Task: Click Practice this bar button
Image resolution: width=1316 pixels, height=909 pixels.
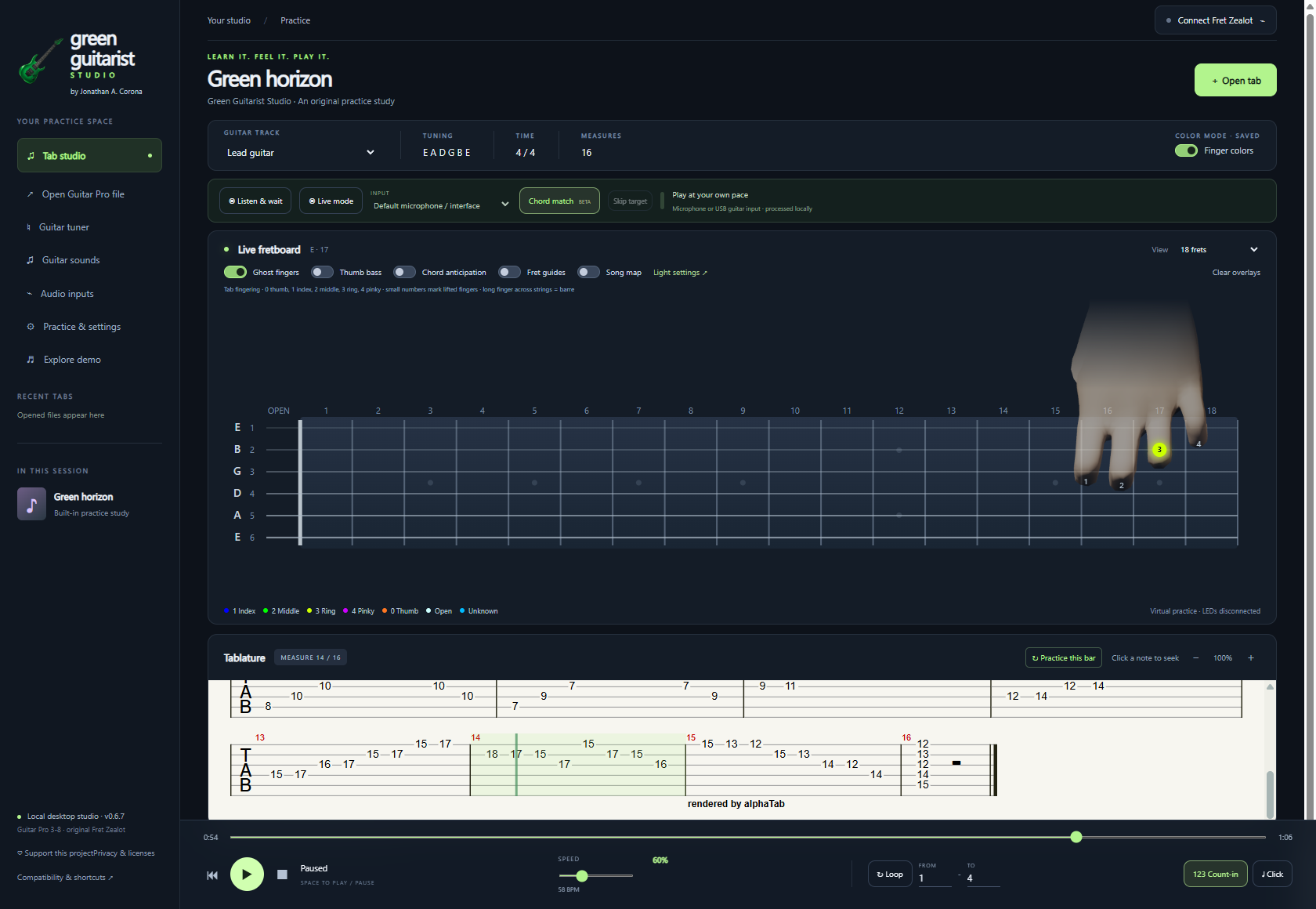Action: (x=1064, y=657)
